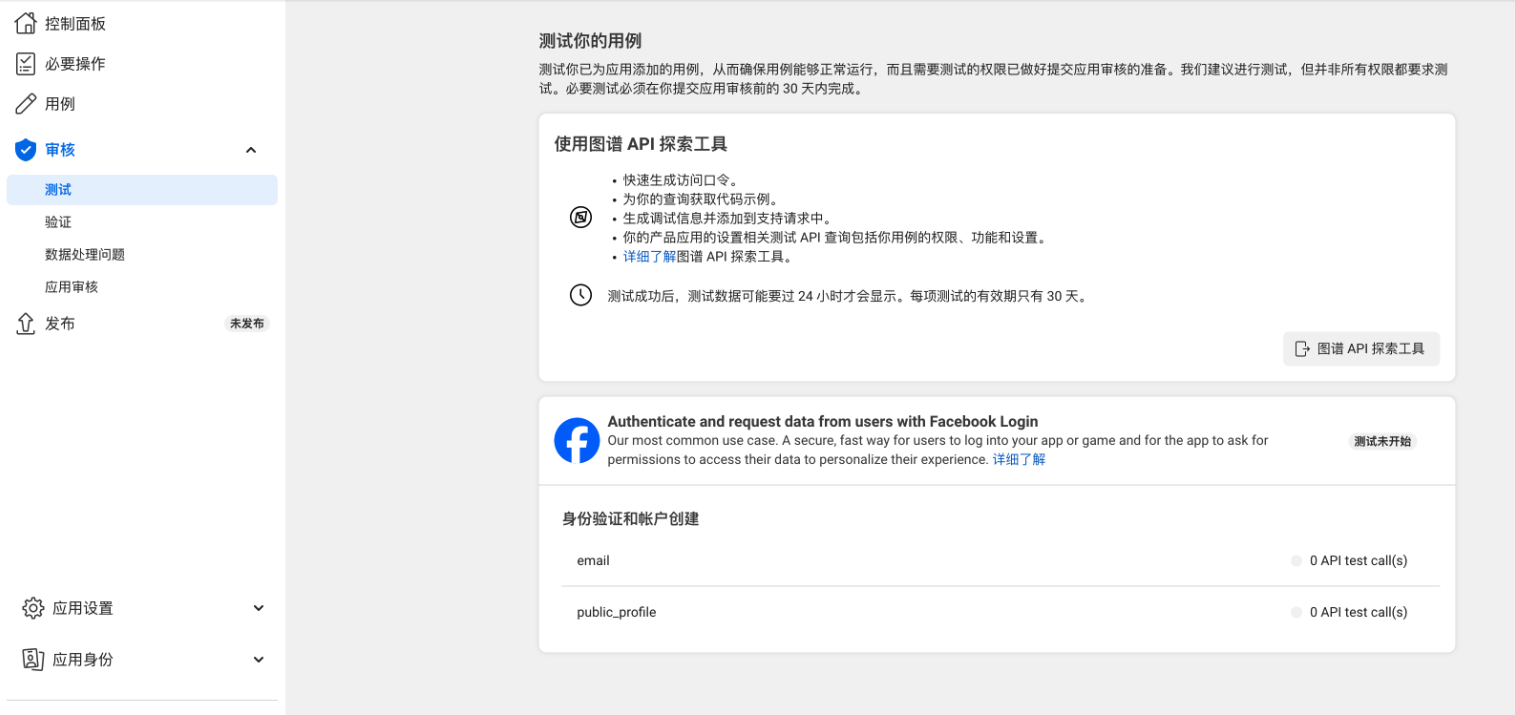Click the 图谱 API 探索工具 button
The image size is (1515, 715).
pyautogui.click(x=1361, y=349)
